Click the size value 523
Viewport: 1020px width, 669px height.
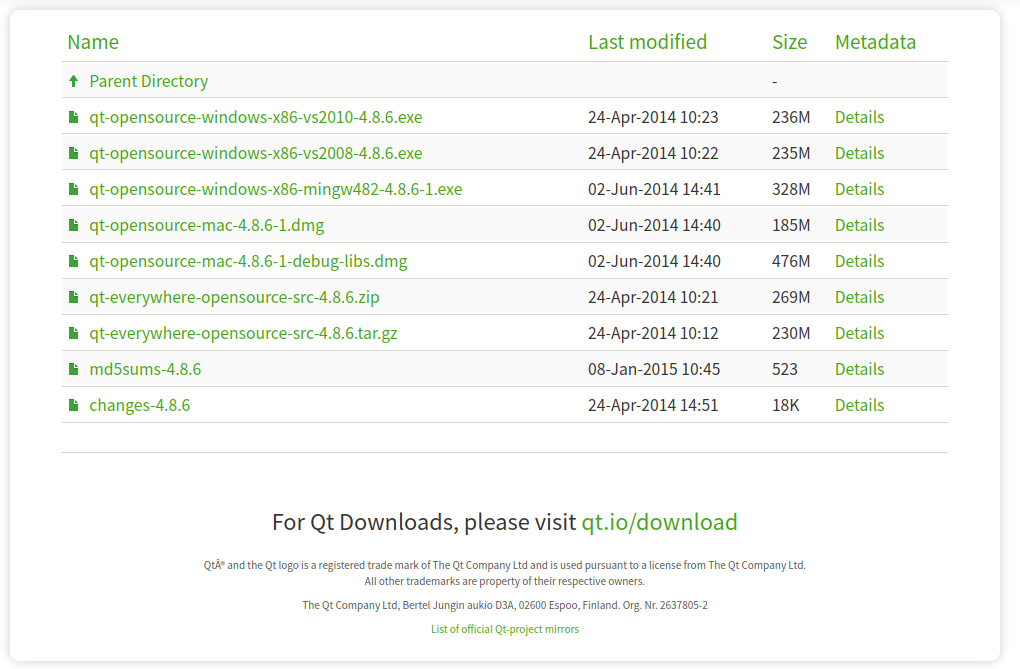pyautogui.click(x=785, y=369)
